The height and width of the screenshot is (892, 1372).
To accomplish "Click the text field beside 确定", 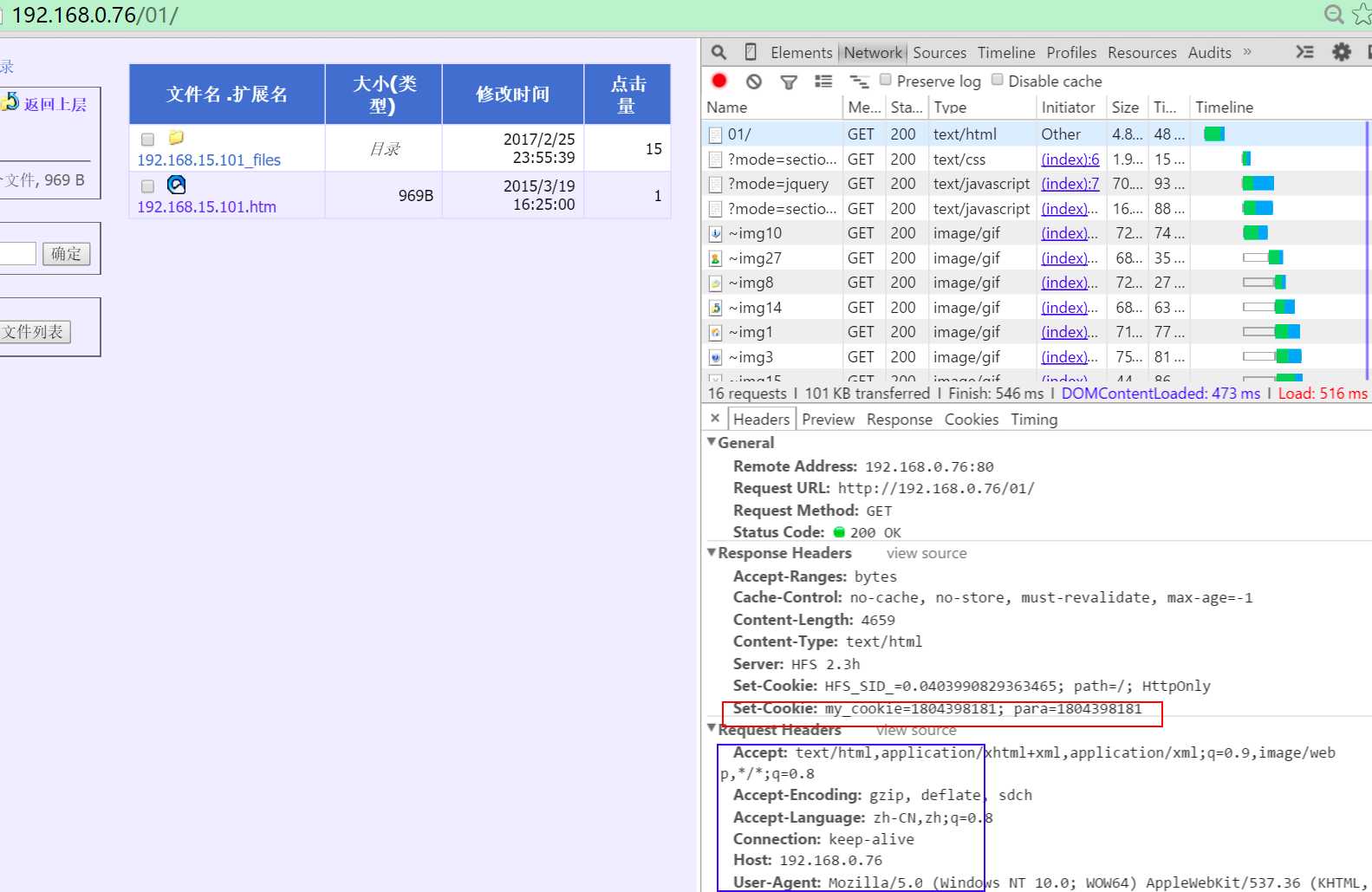I will coord(17,253).
